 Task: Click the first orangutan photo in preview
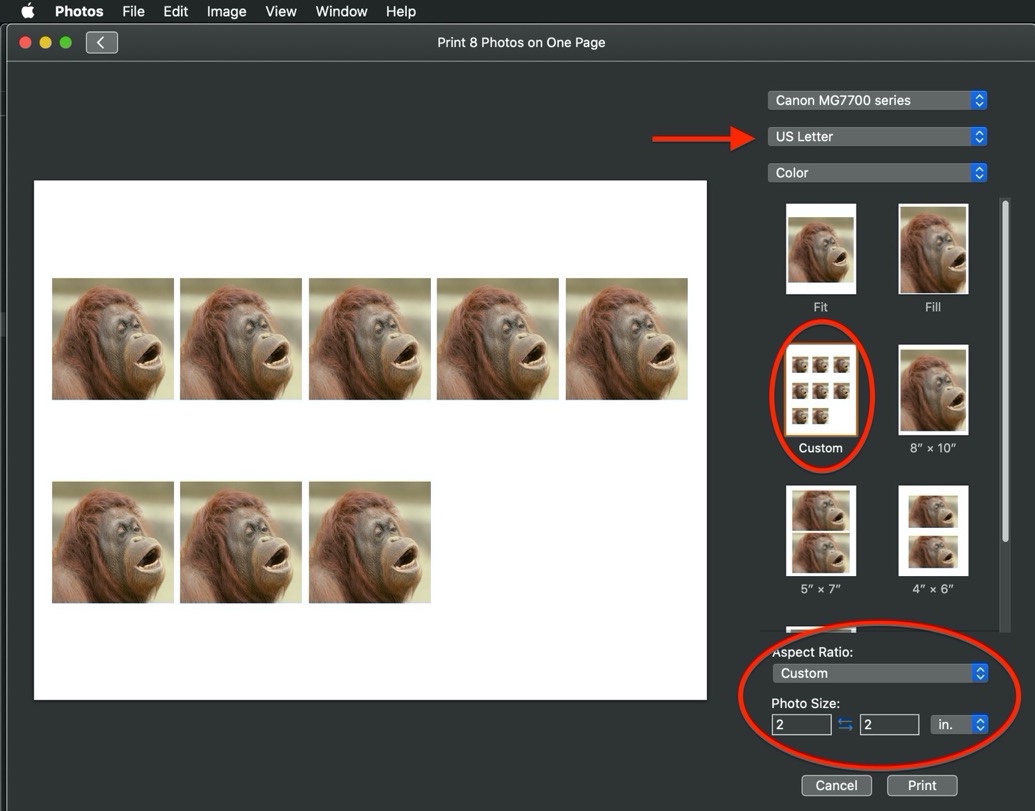(x=113, y=339)
